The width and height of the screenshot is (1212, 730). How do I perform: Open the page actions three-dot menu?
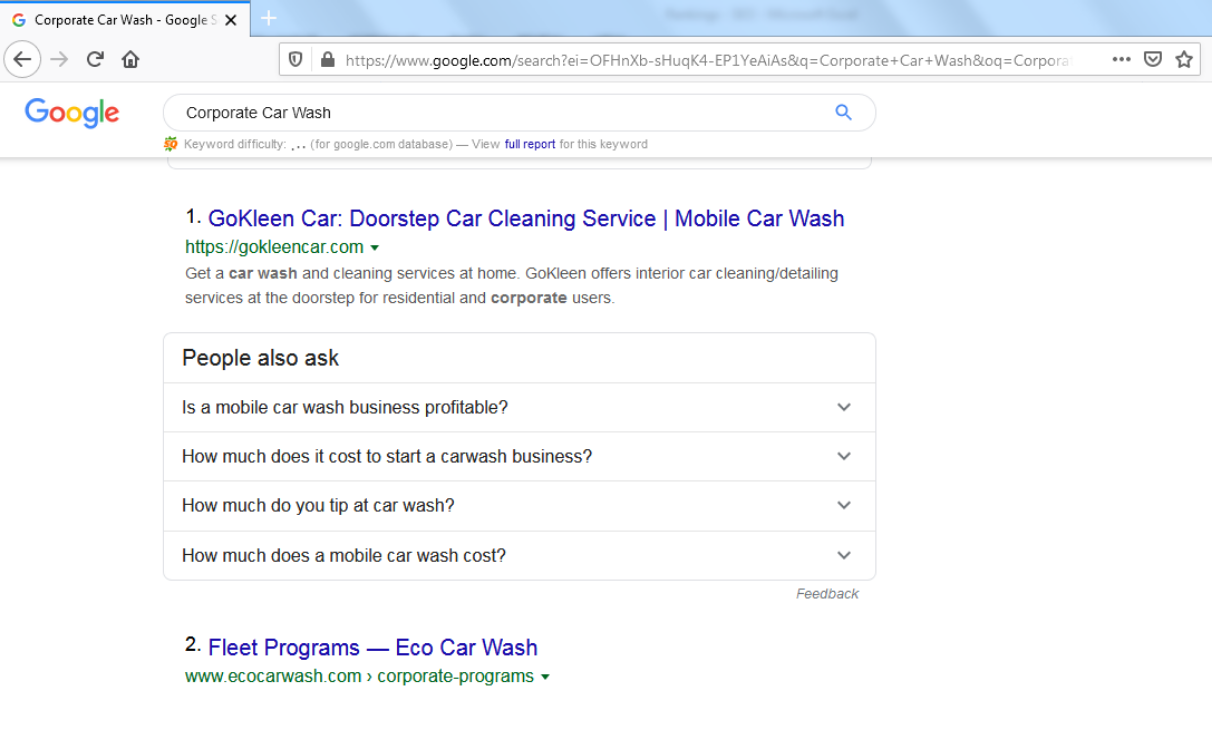(1121, 60)
